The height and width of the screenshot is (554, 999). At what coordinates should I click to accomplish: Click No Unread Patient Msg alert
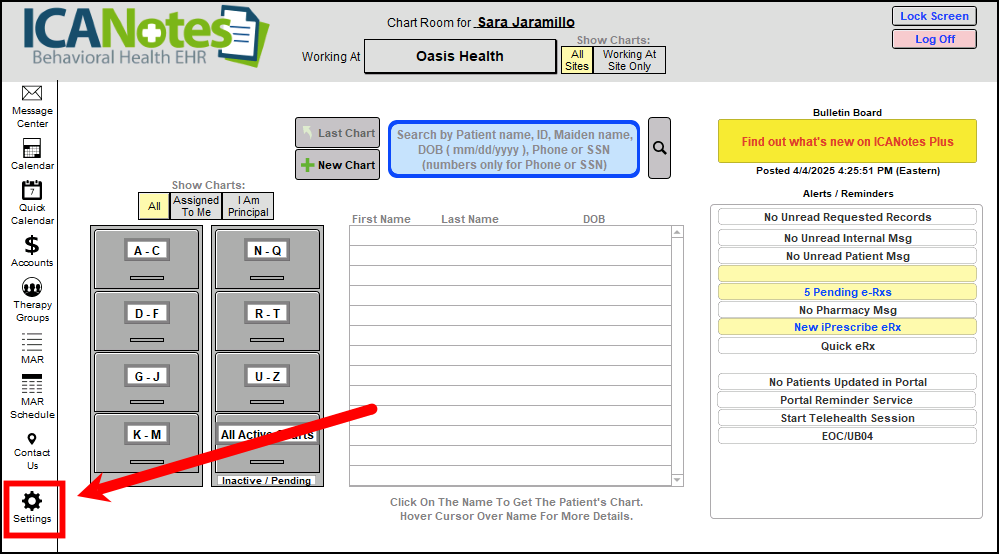tap(847, 256)
